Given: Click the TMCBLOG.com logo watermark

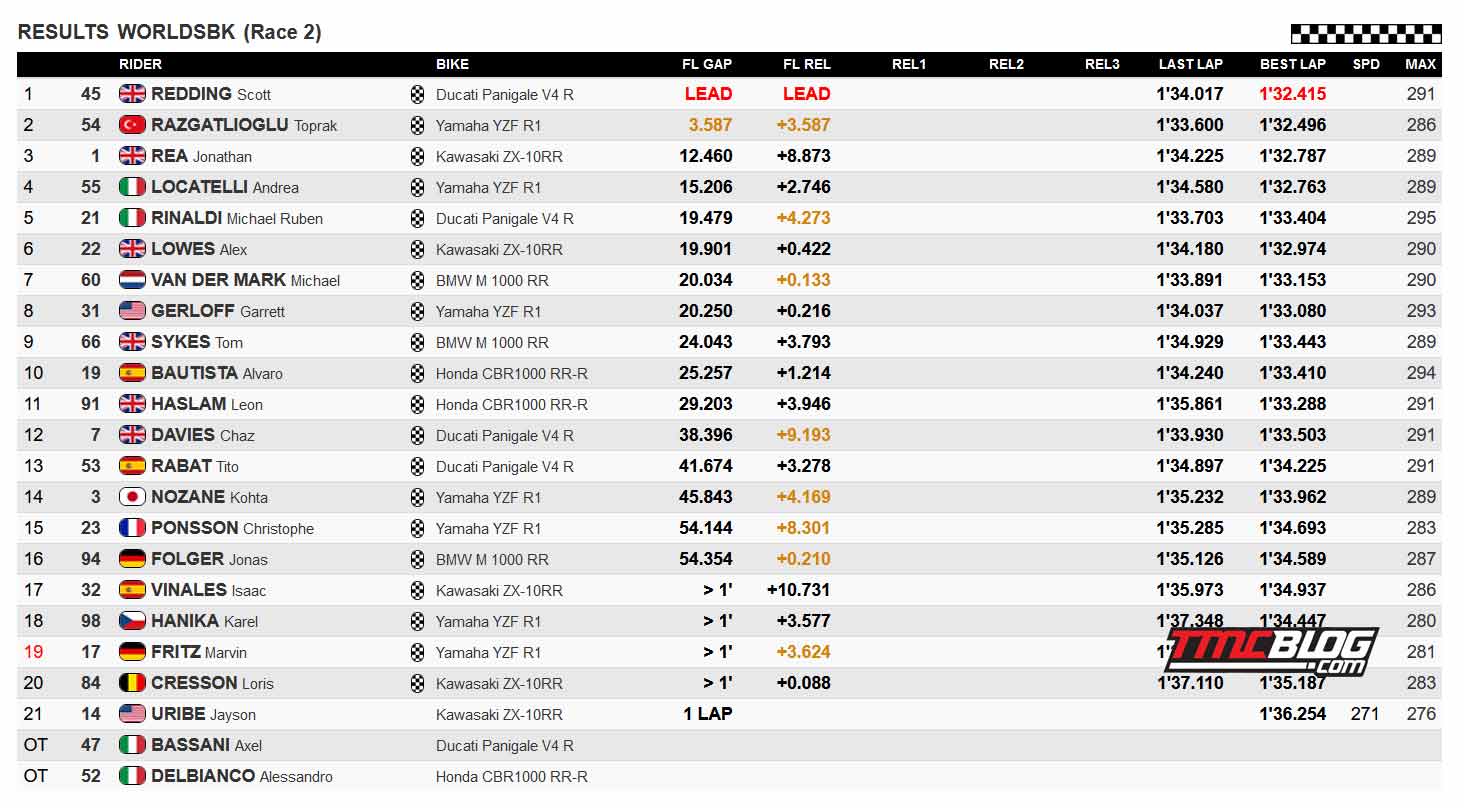Looking at the screenshot, I should 1270,650.
